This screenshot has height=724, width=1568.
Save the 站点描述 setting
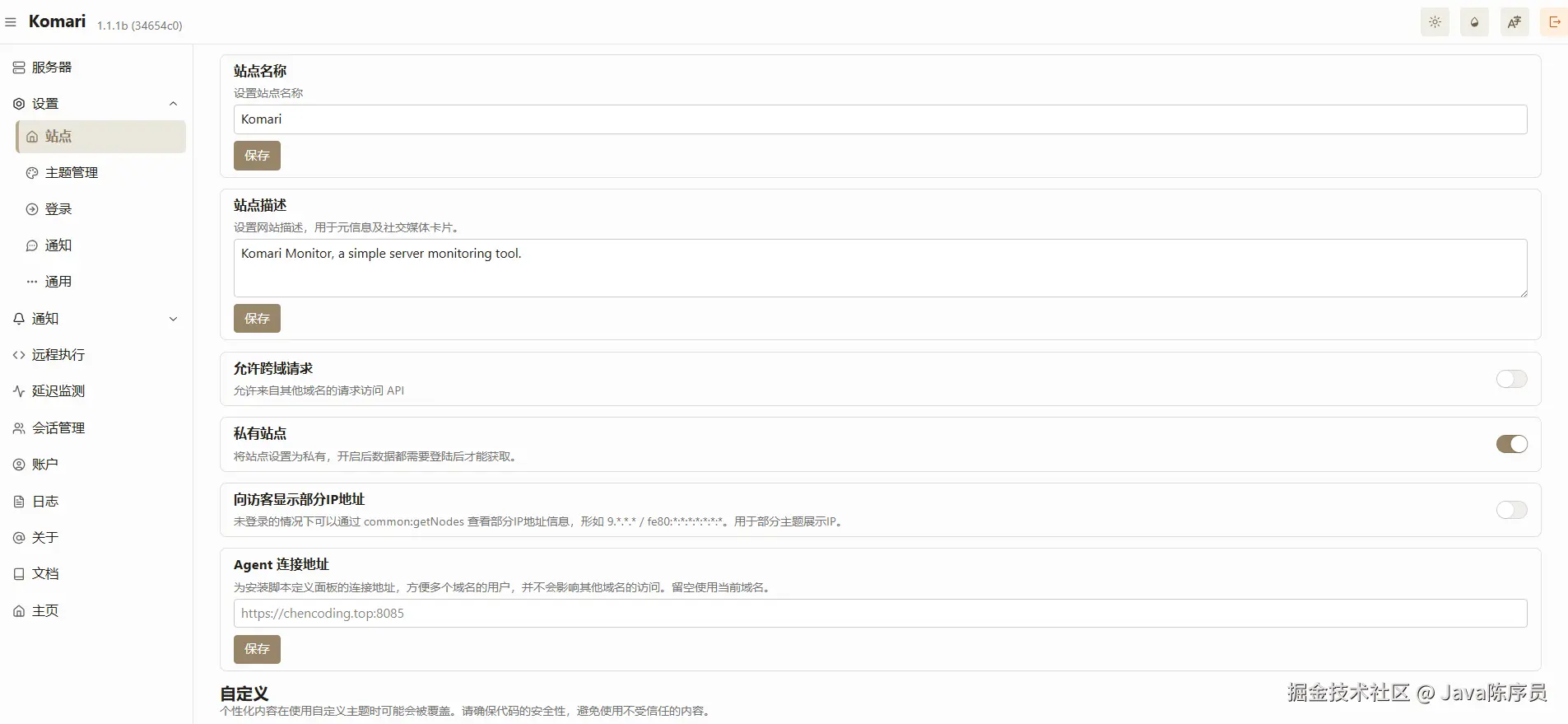point(257,319)
